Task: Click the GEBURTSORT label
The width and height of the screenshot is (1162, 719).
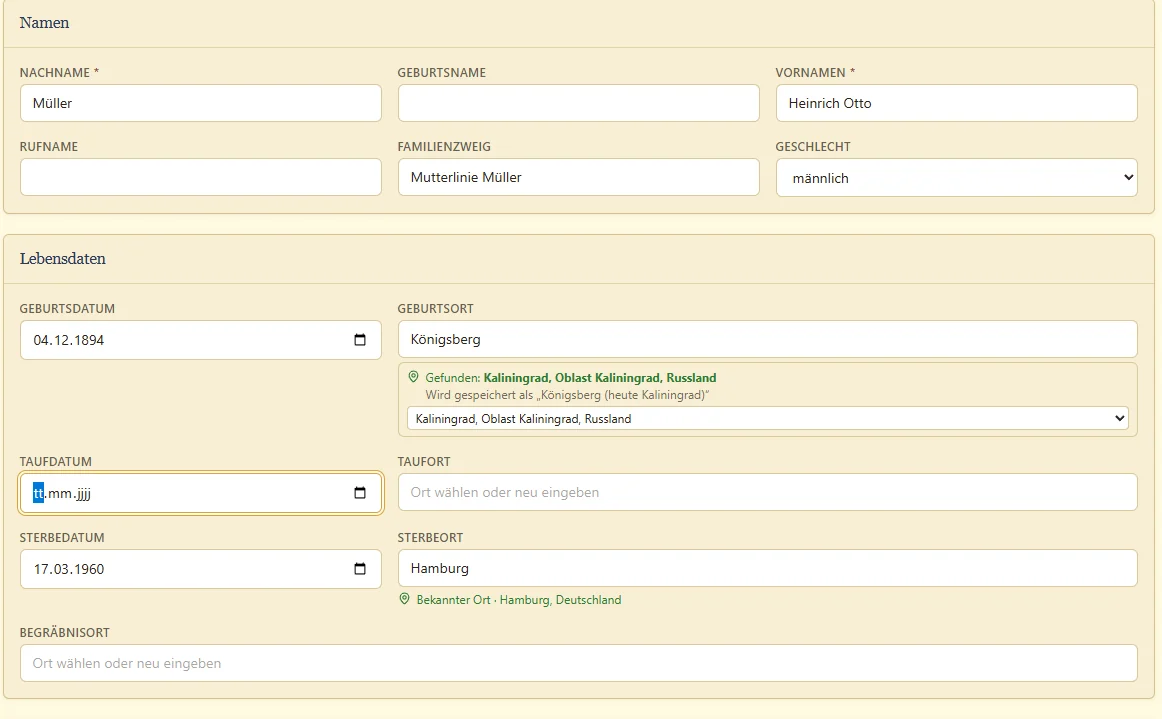Action: (436, 309)
